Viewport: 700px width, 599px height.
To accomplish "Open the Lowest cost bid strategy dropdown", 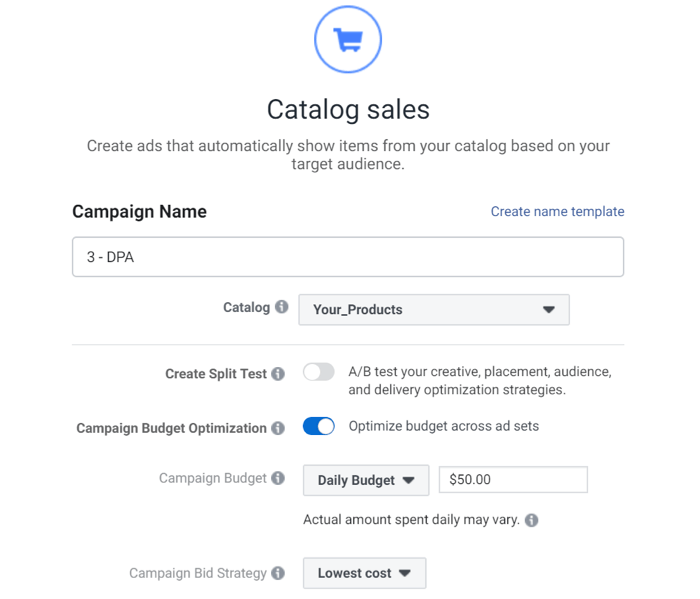I will (x=364, y=573).
